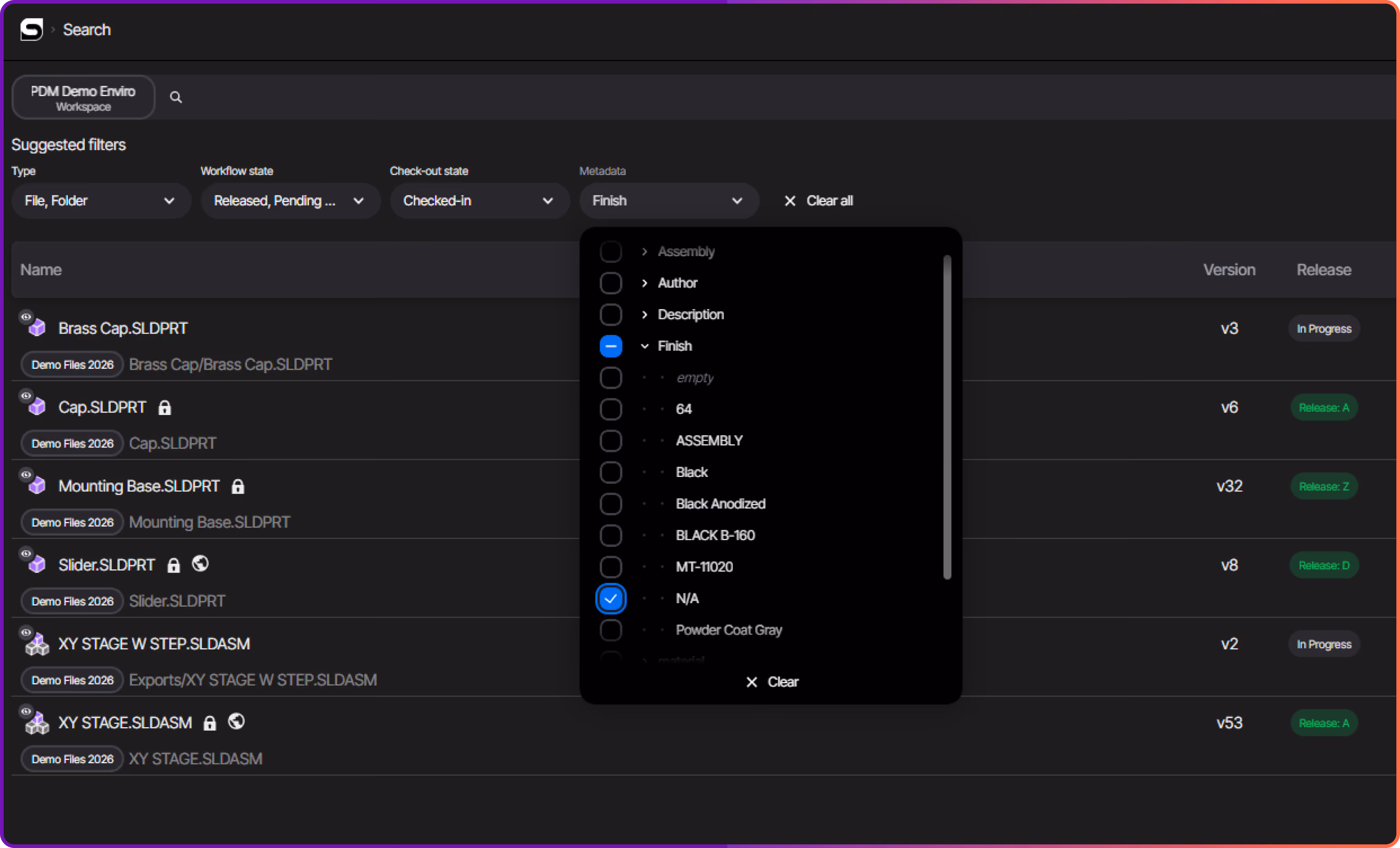The image size is (1400, 848).
Task: Check the Black finish checkbox
Action: pyautogui.click(x=611, y=472)
